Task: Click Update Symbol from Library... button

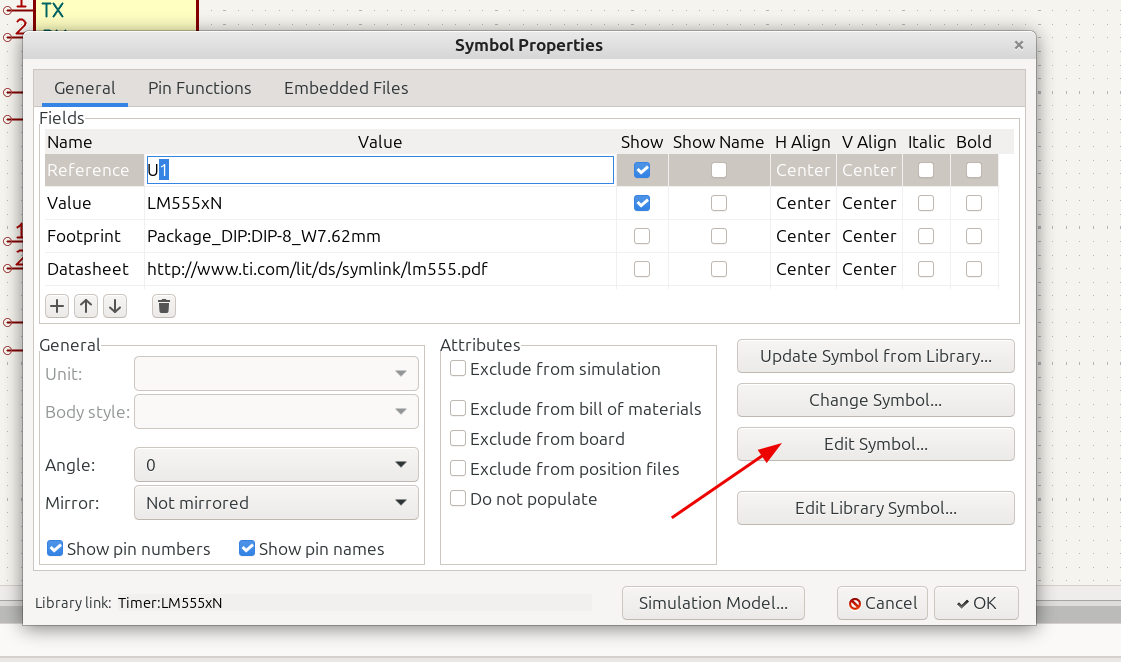Action: point(876,356)
